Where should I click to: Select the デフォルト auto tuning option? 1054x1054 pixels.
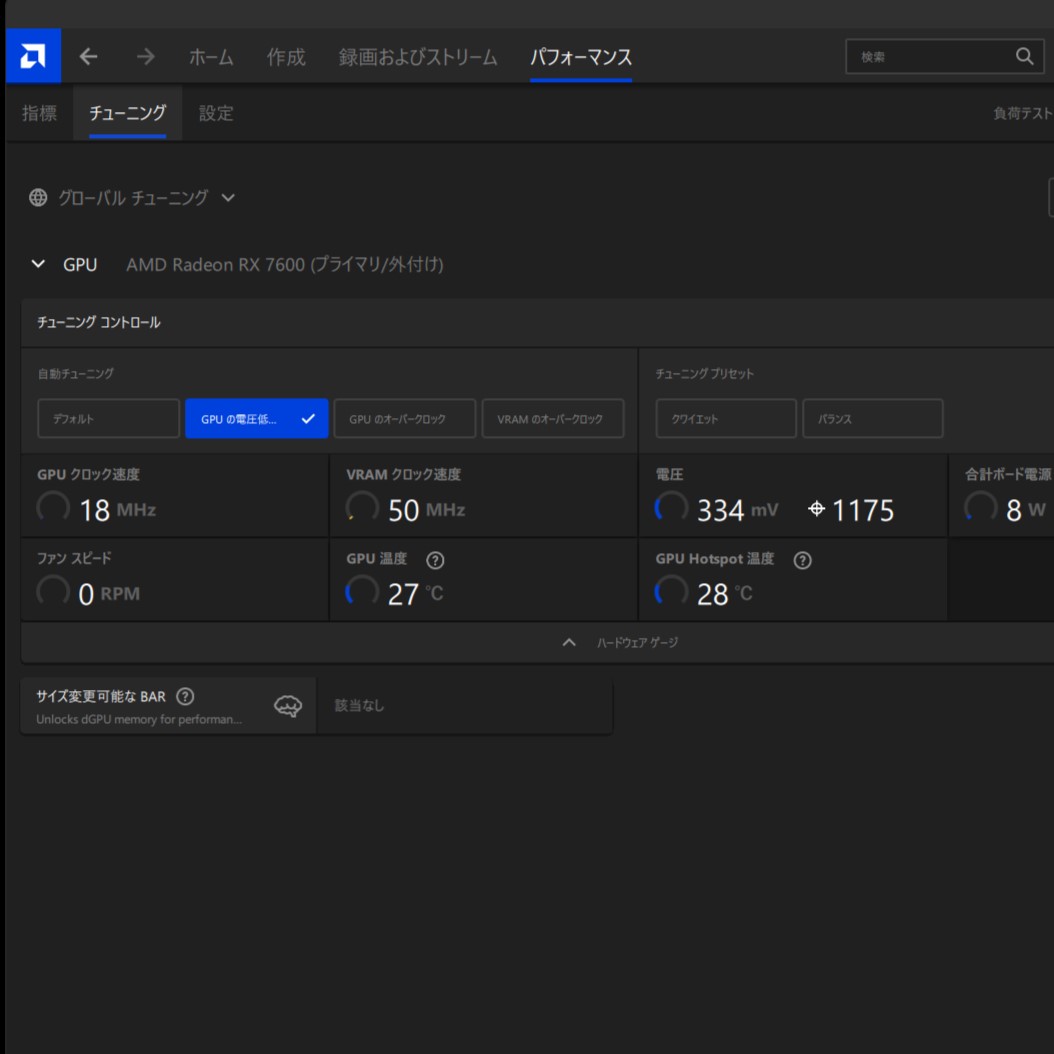[x=109, y=419]
